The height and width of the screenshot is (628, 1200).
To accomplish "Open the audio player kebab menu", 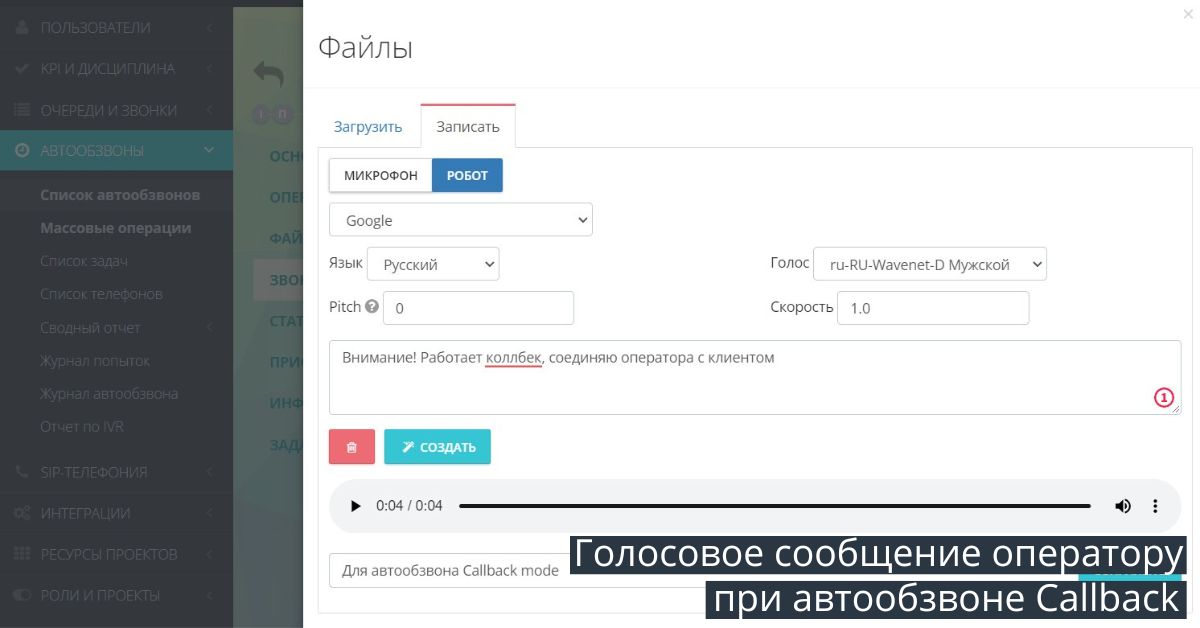I will click(x=1155, y=506).
